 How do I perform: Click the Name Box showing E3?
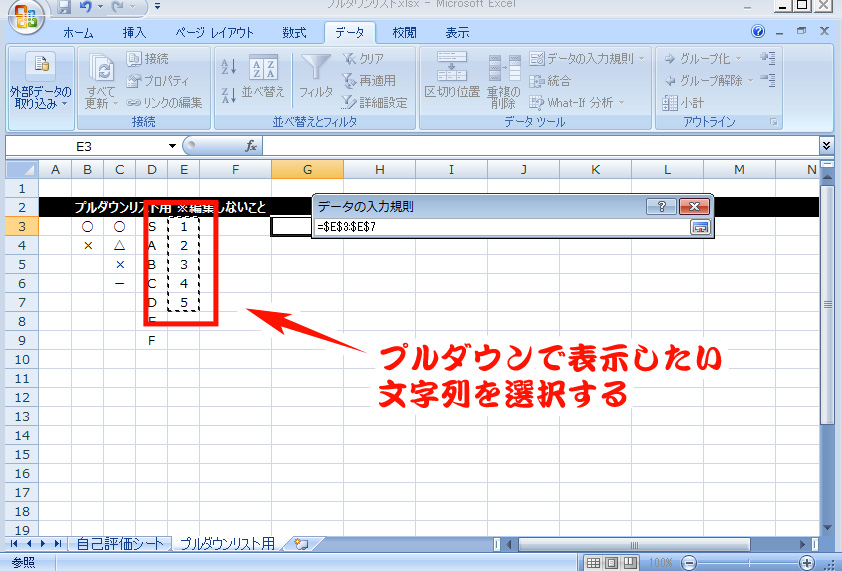(84, 146)
